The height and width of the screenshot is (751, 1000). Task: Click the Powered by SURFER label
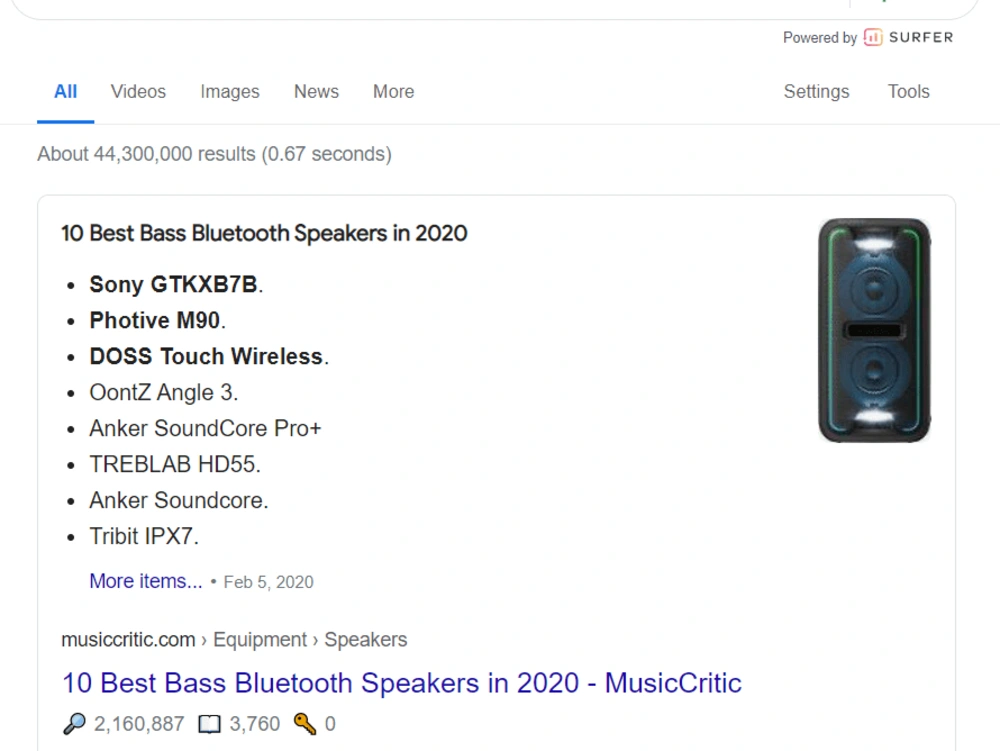868,38
